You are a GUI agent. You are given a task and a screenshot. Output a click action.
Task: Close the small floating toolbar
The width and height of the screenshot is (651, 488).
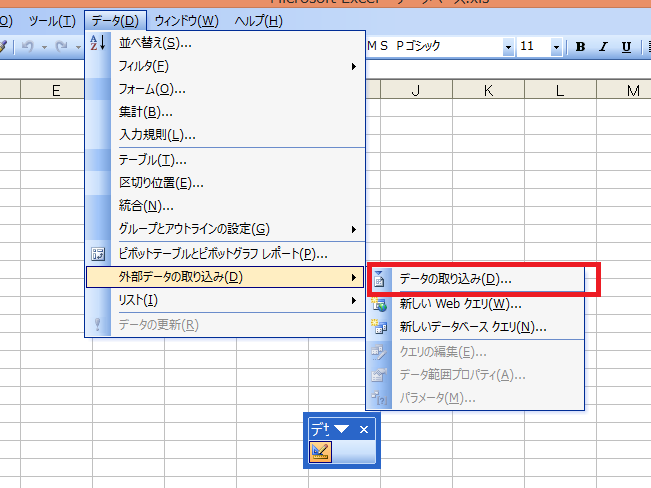pyautogui.click(x=364, y=429)
